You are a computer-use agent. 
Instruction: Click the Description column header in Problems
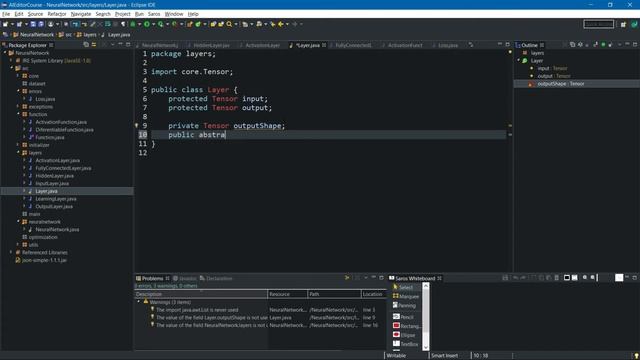(201, 294)
